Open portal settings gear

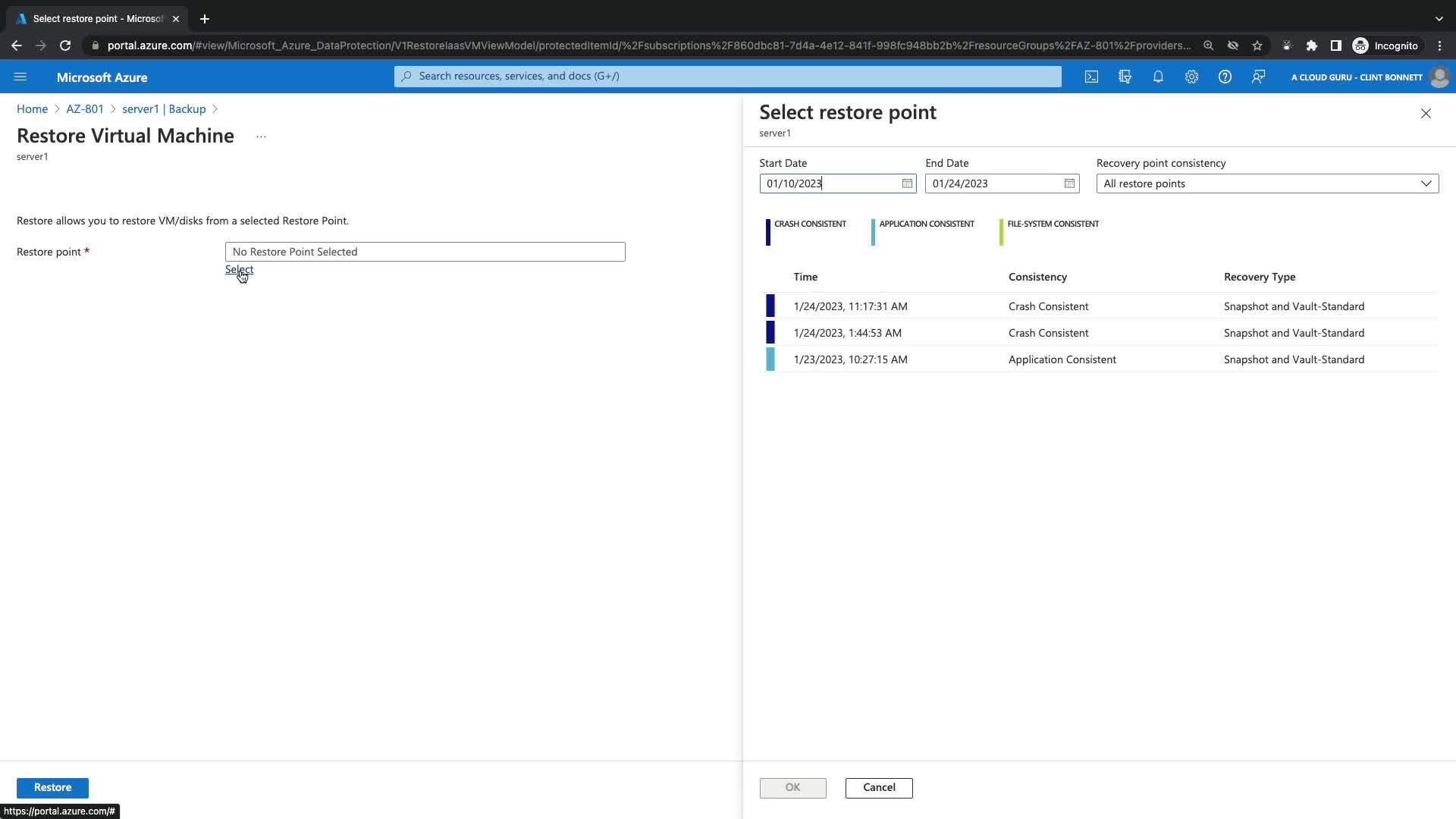click(x=1191, y=77)
